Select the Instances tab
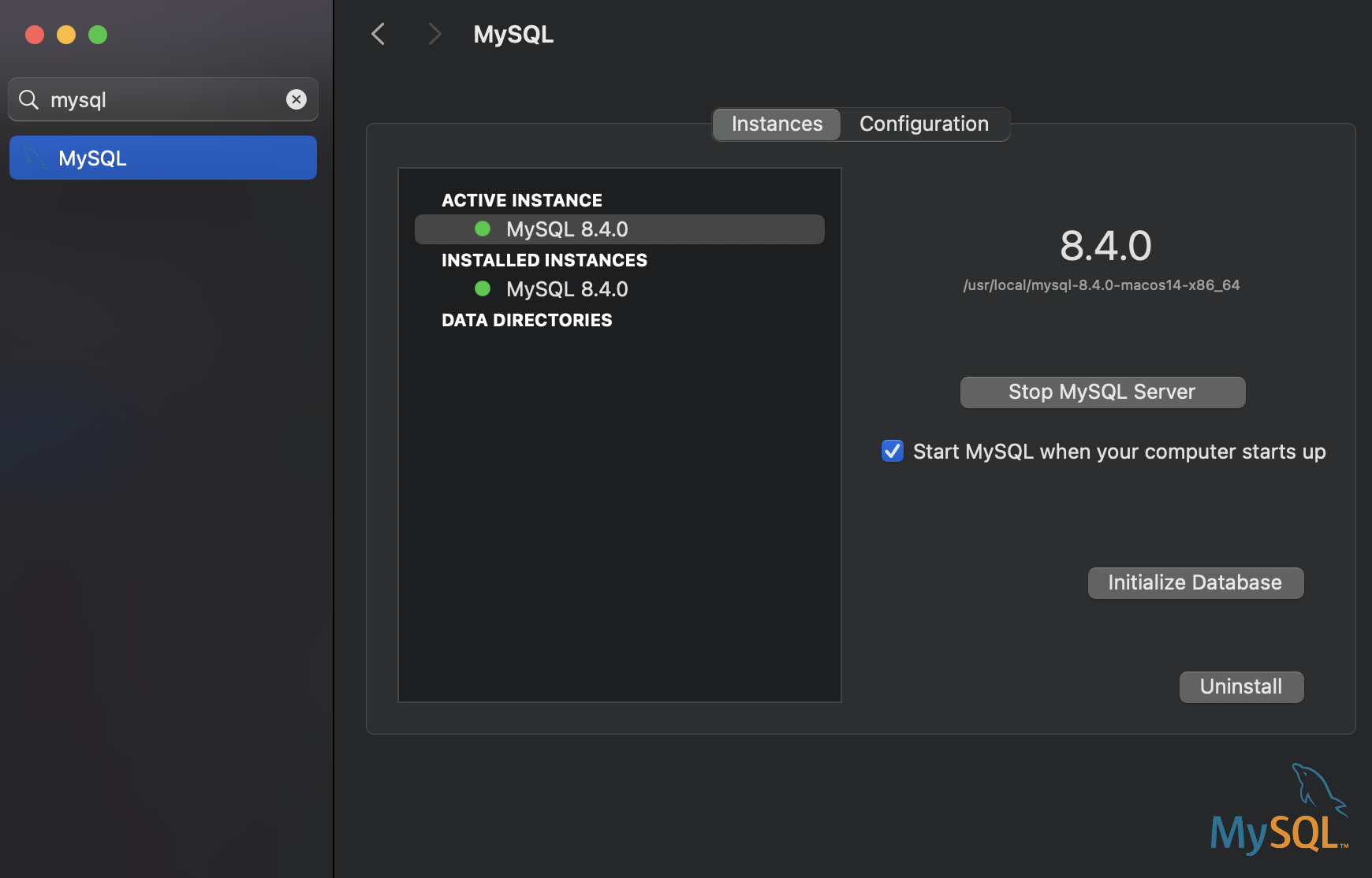This screenshot has height=878, width=1372. (777, 124)
